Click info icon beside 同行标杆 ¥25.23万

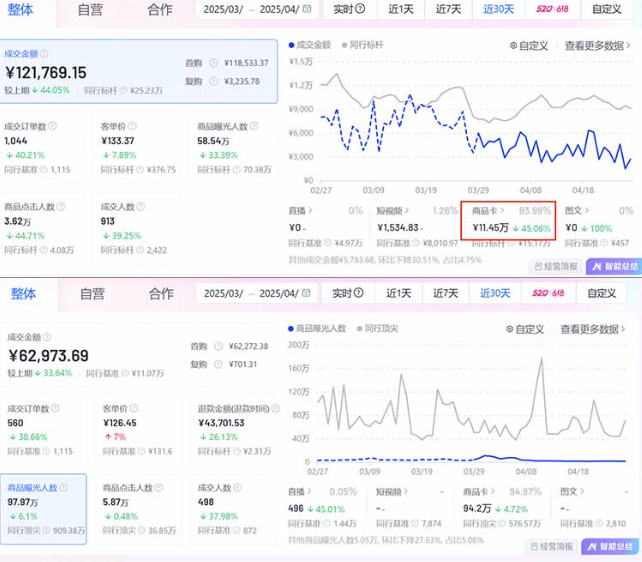coord(123,90)
